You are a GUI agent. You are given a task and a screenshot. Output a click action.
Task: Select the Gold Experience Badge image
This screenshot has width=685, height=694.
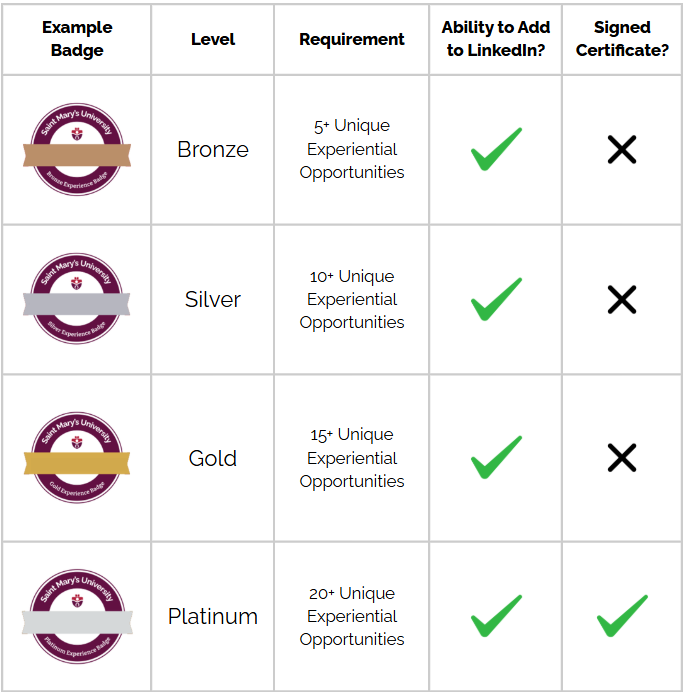click(x=77, y=458)
